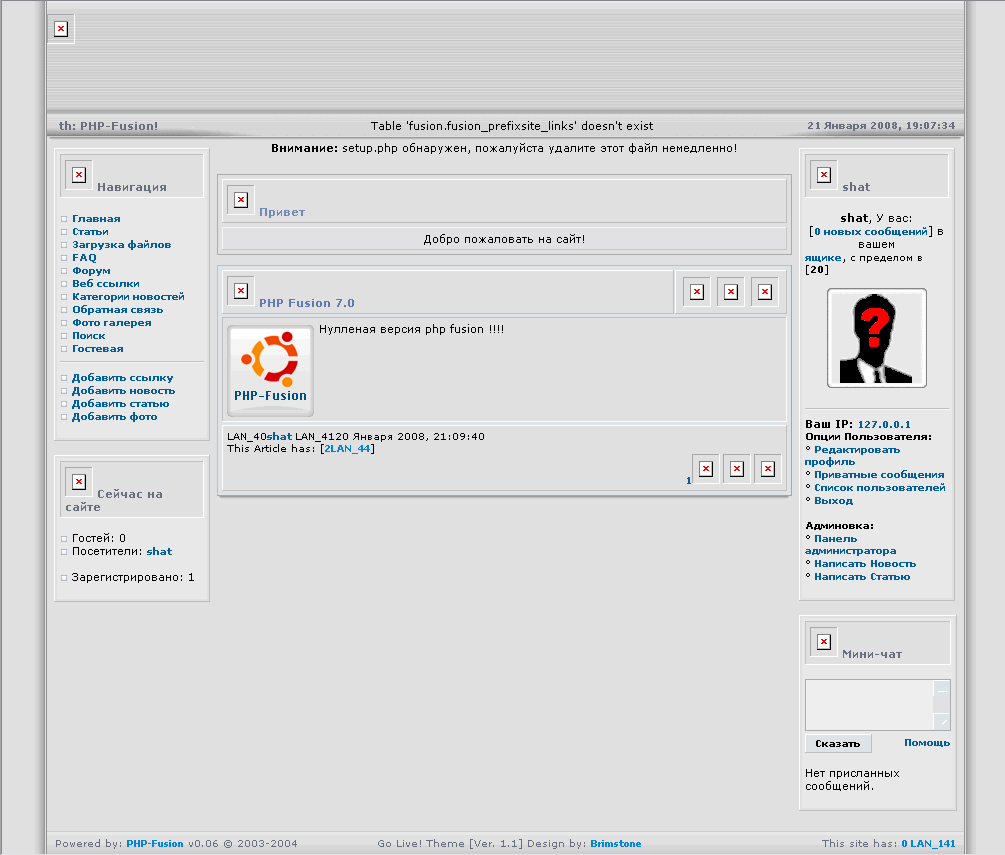Viewport: 1005px width, 855px height.
Task: View the Список пользователей
Action: (x=880, y=488)
